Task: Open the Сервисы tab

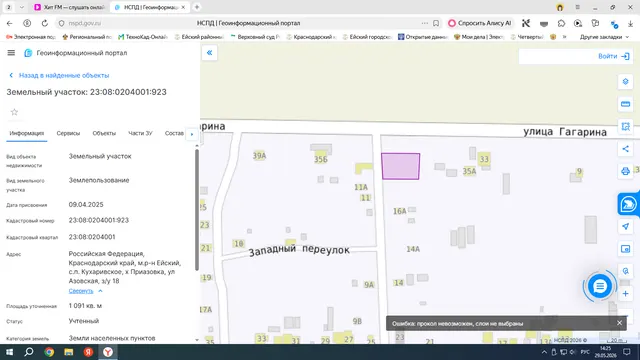Action: click(68, 133)
